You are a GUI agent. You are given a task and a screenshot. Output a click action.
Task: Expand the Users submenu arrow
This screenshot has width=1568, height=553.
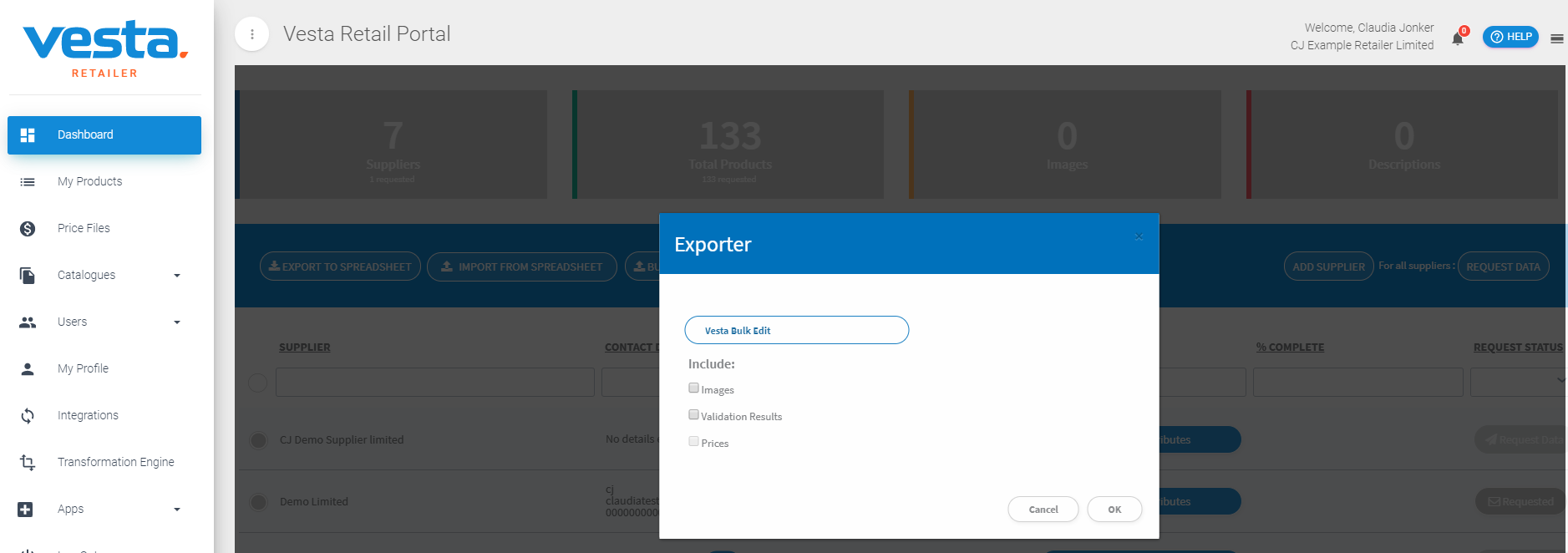[176, 322]
